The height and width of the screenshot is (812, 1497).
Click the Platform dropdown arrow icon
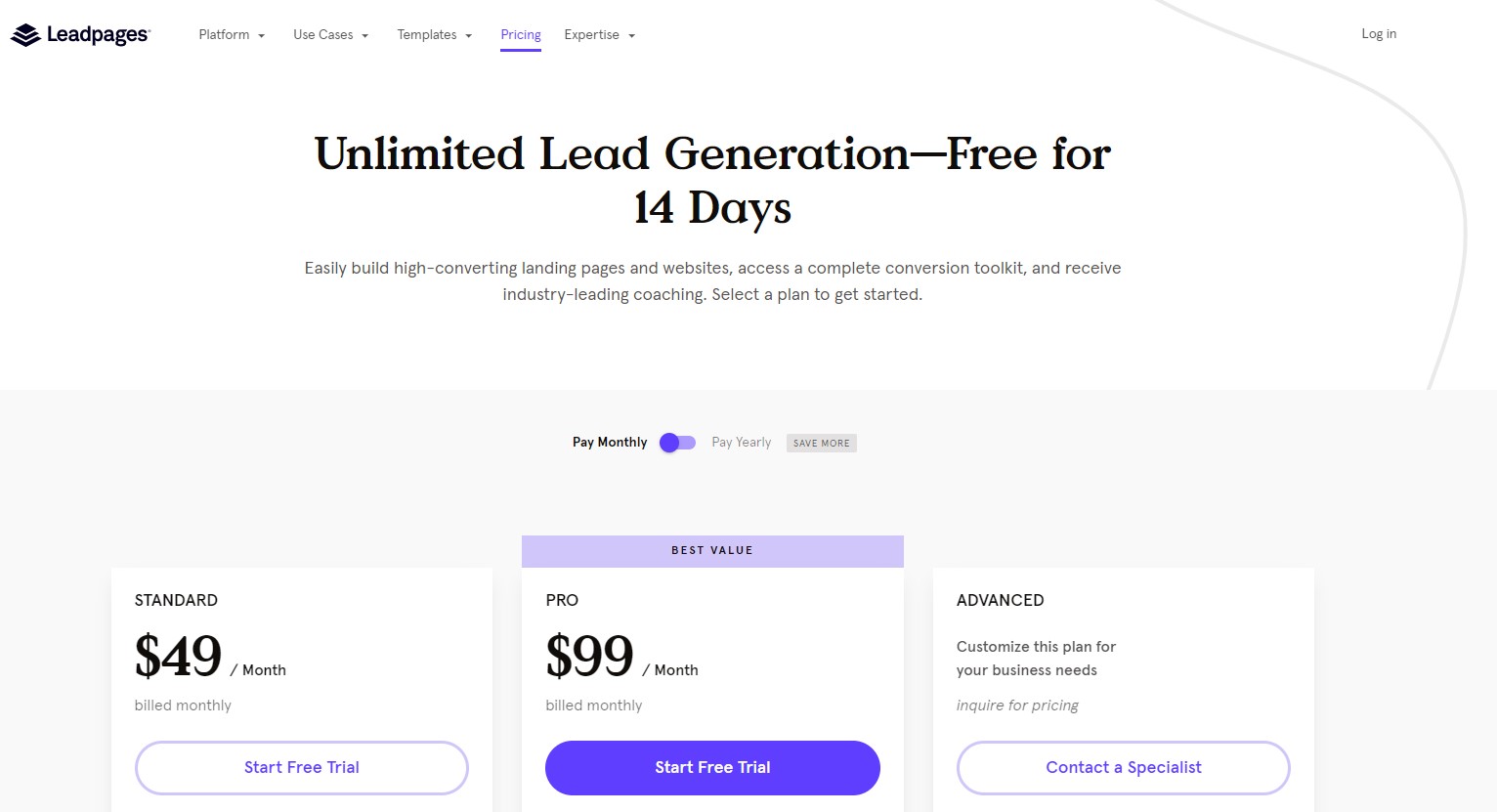click(x=261, y=36)
